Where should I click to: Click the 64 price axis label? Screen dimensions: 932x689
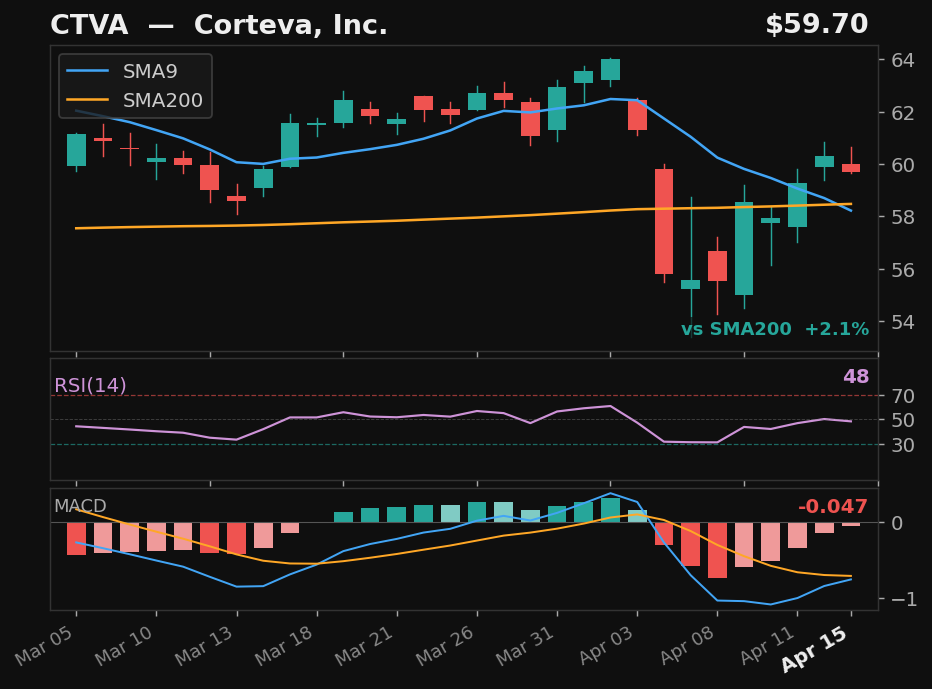pyautogui.click(x=902, y=60)
